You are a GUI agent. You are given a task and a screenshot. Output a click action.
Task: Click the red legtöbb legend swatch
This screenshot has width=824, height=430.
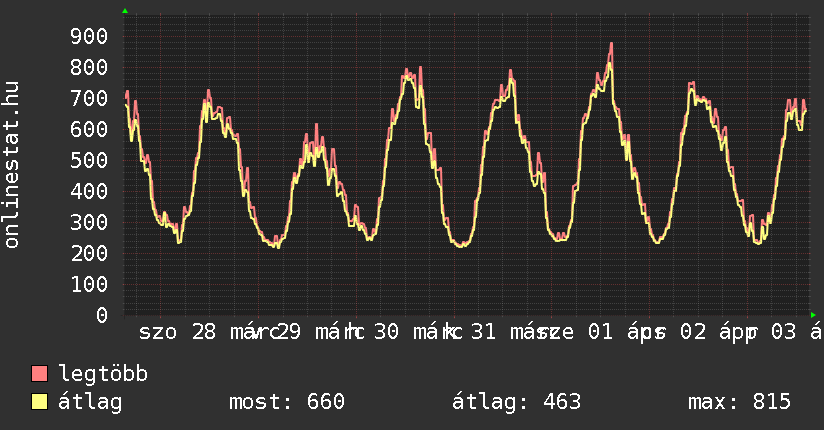tap(40, 374)
